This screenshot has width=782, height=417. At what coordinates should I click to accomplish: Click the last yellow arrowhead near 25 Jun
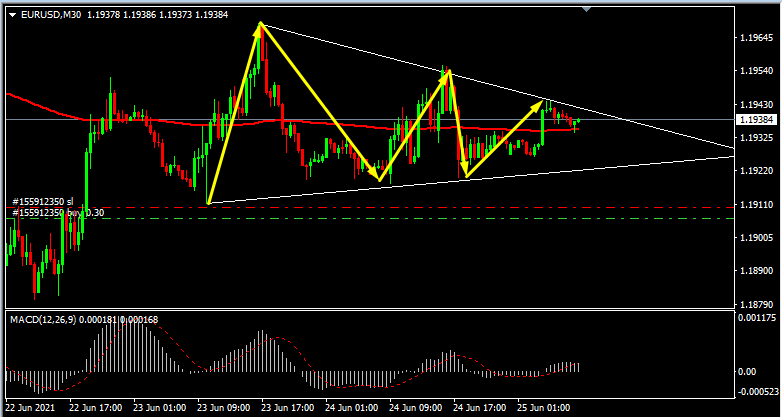coord(546,102)
